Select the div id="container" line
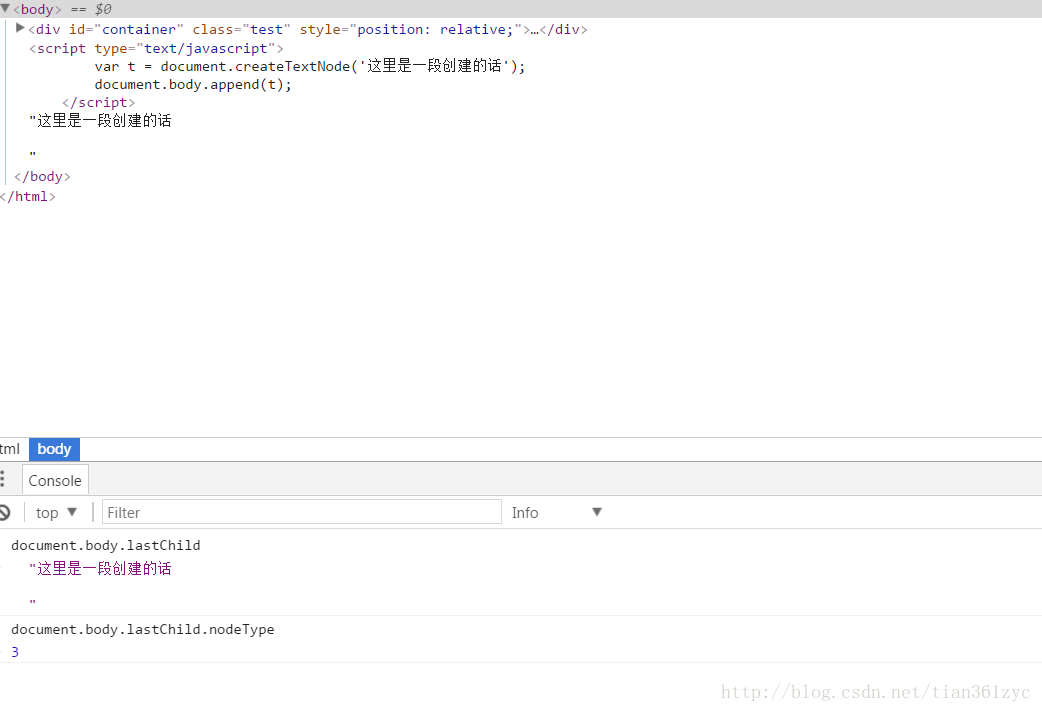This screenshot has width=1042, height=712. tap(308, 29)
